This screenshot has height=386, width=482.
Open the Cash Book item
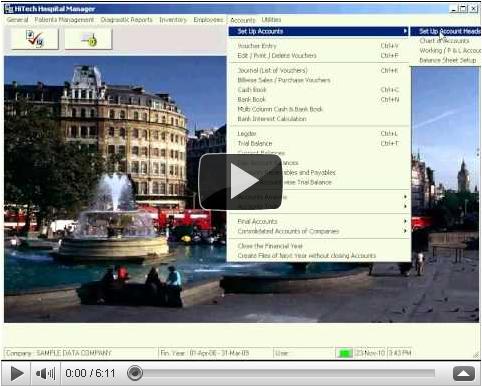tap(318, 90)
